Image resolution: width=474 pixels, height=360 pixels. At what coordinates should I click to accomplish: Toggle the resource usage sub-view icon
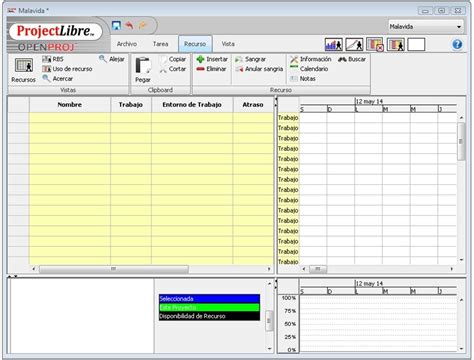[x=396, y=44]
